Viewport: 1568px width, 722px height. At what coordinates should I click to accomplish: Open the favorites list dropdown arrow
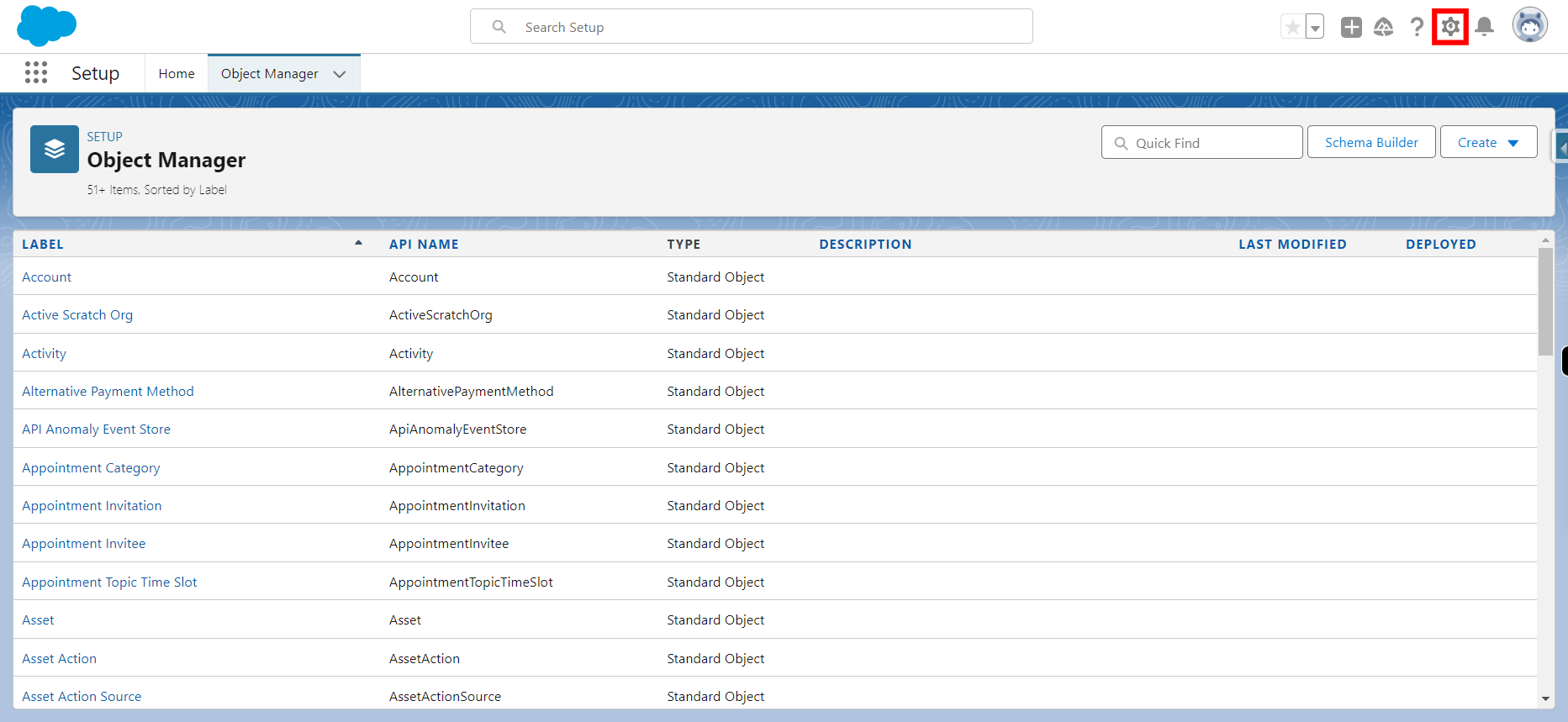pos(1315,27)
